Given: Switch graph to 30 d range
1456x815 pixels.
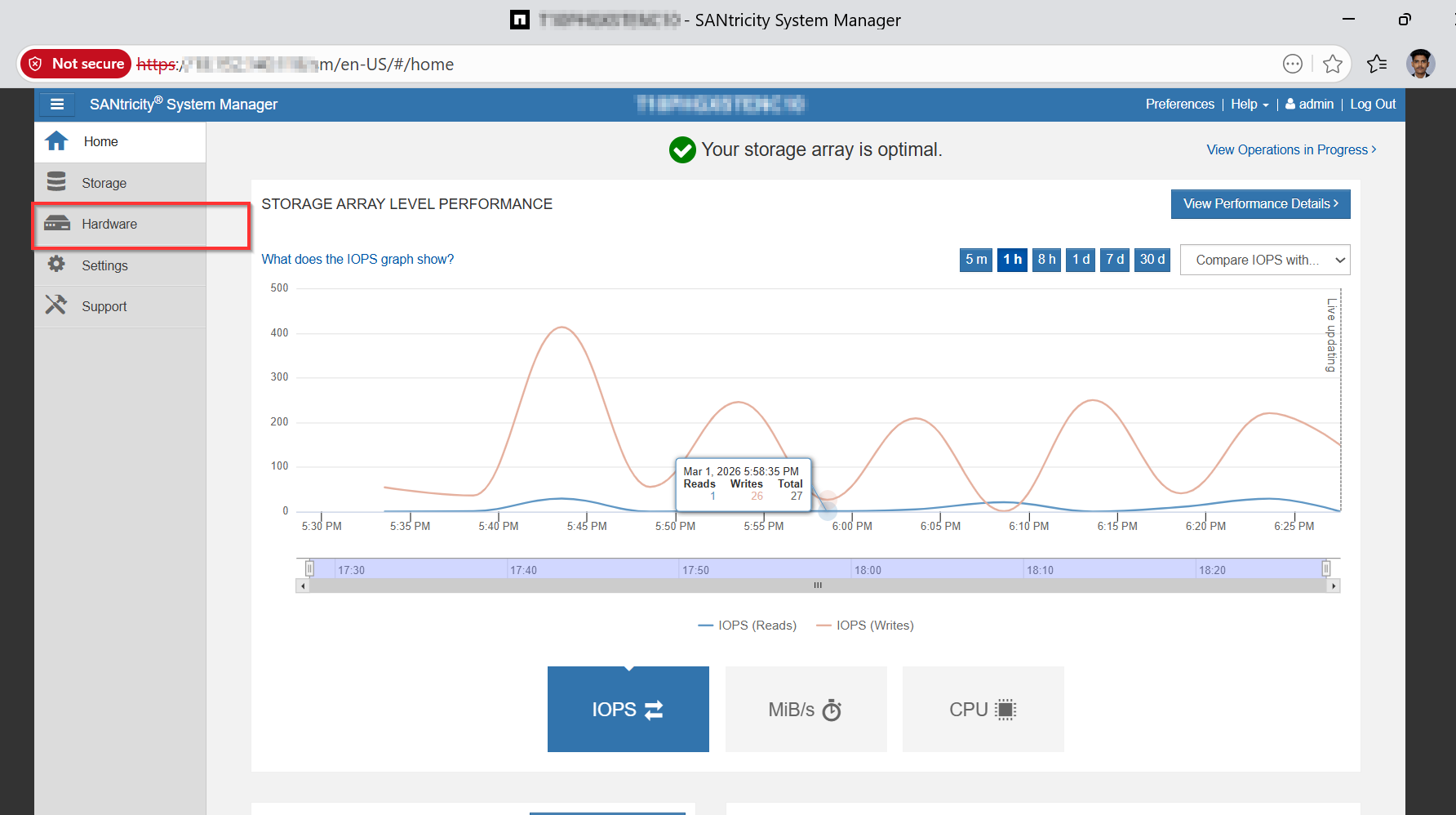Looking at the screenshot, I should 1152,260.
